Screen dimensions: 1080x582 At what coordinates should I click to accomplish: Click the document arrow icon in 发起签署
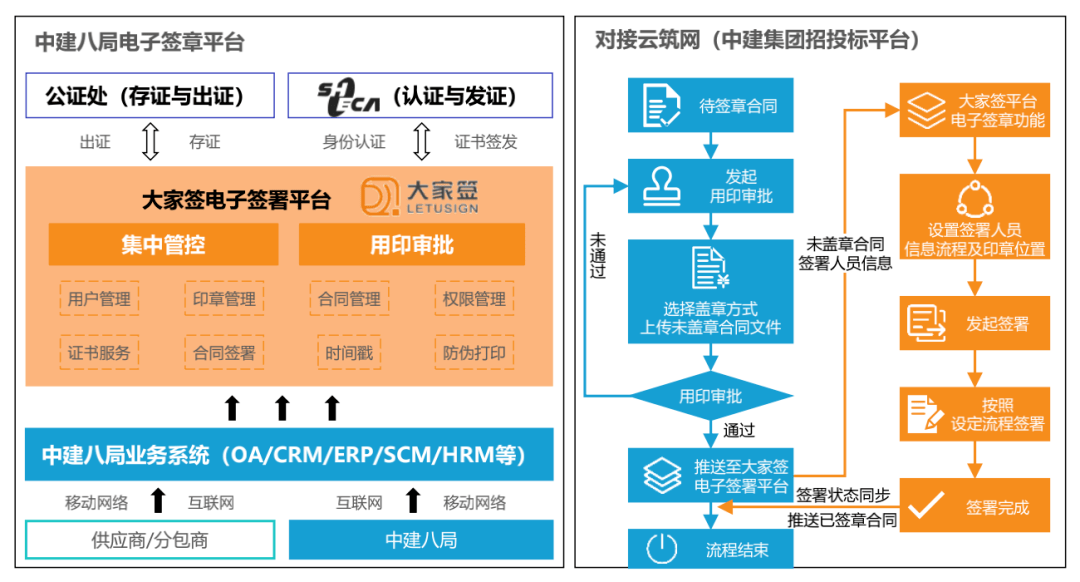pos(926,323)
